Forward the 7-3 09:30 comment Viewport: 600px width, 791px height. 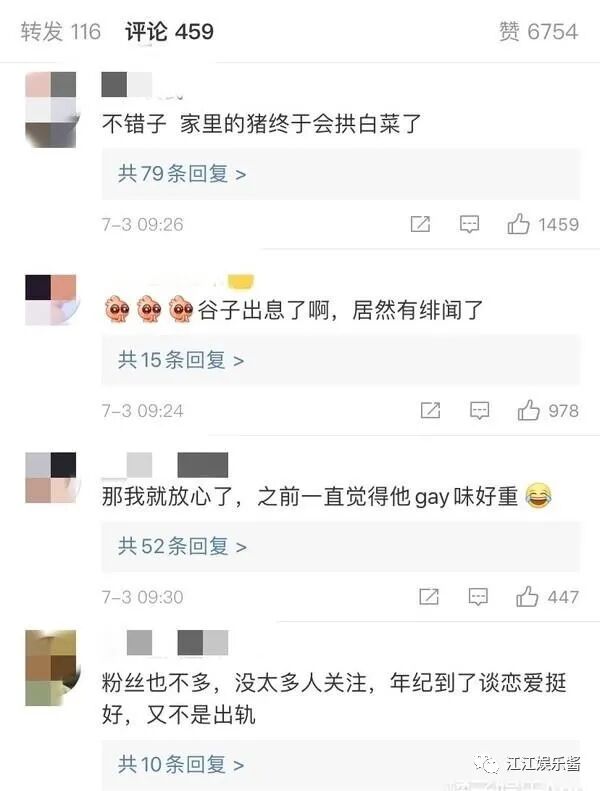click(429, 597)
